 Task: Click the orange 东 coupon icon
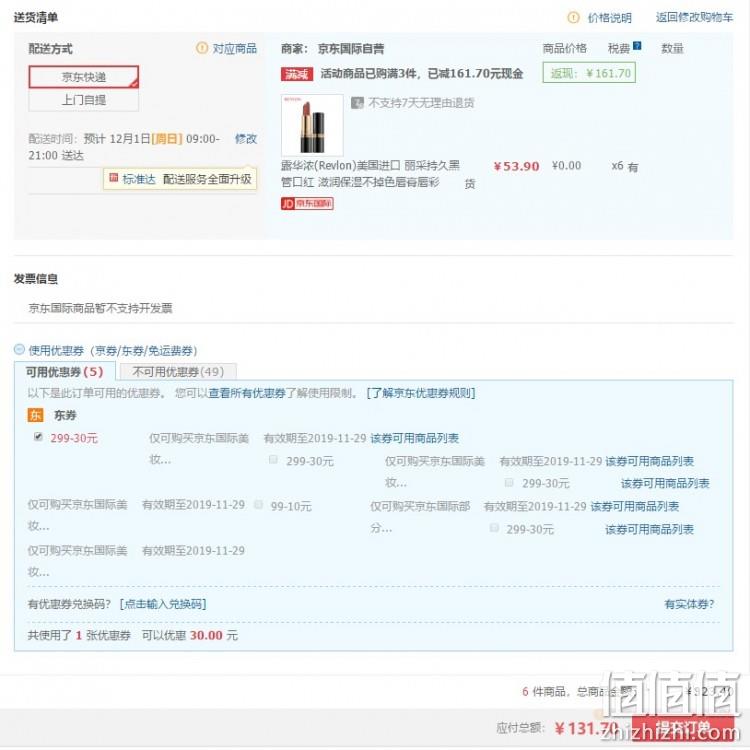point(35,415)
